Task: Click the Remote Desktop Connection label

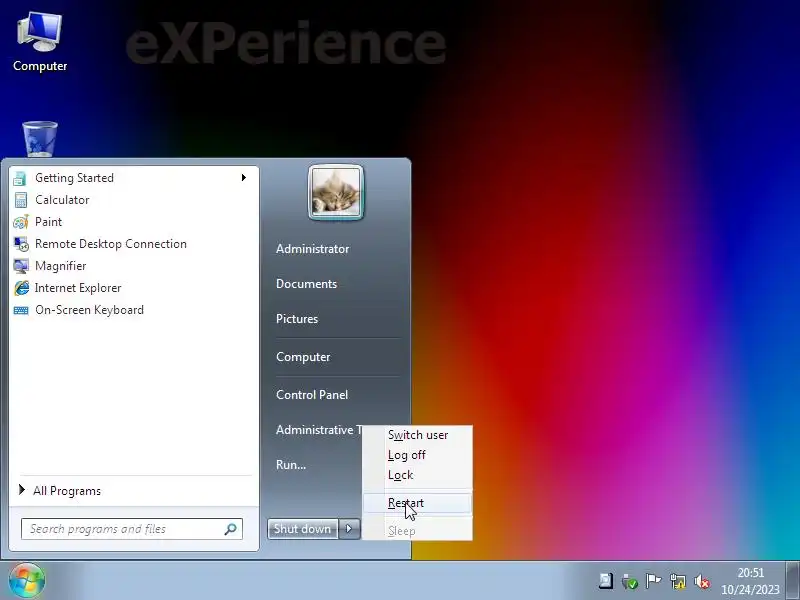Action: tap(111, 244)
